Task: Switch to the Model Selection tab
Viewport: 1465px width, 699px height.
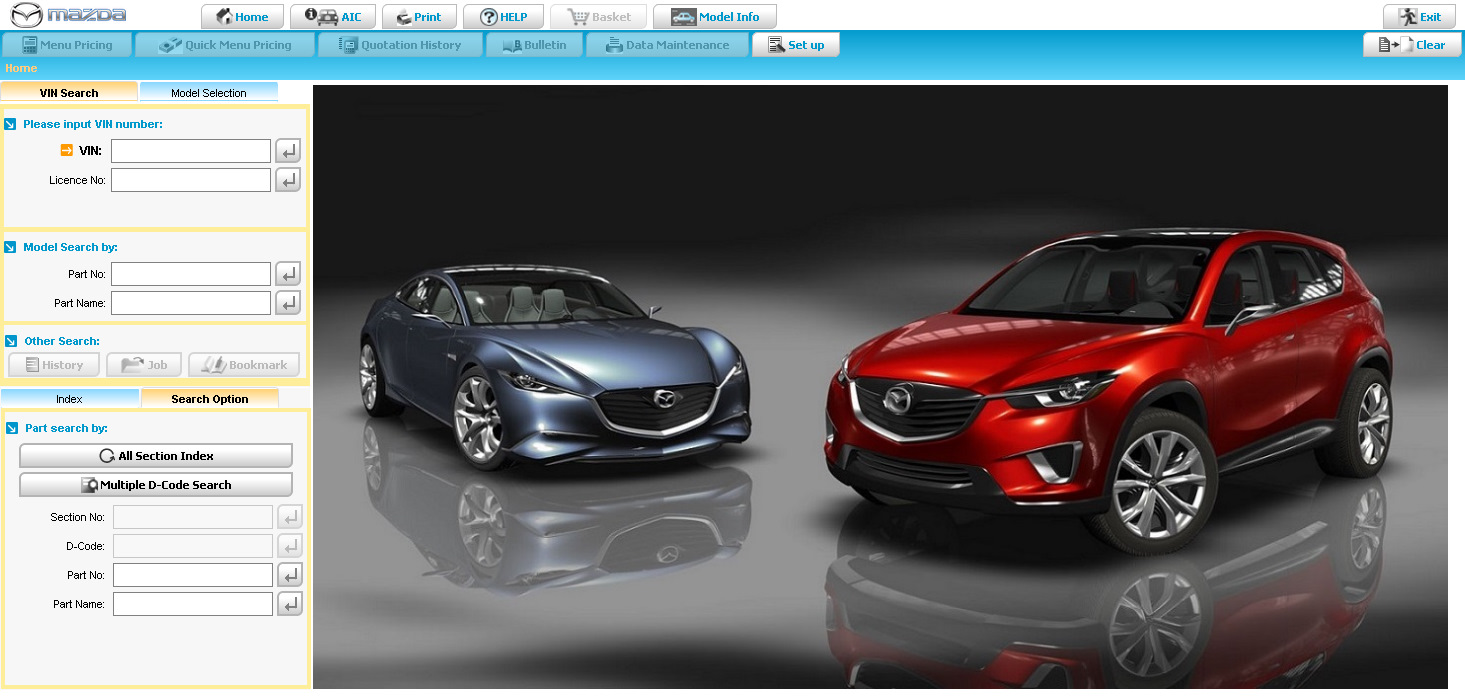Action: (208, 92)
